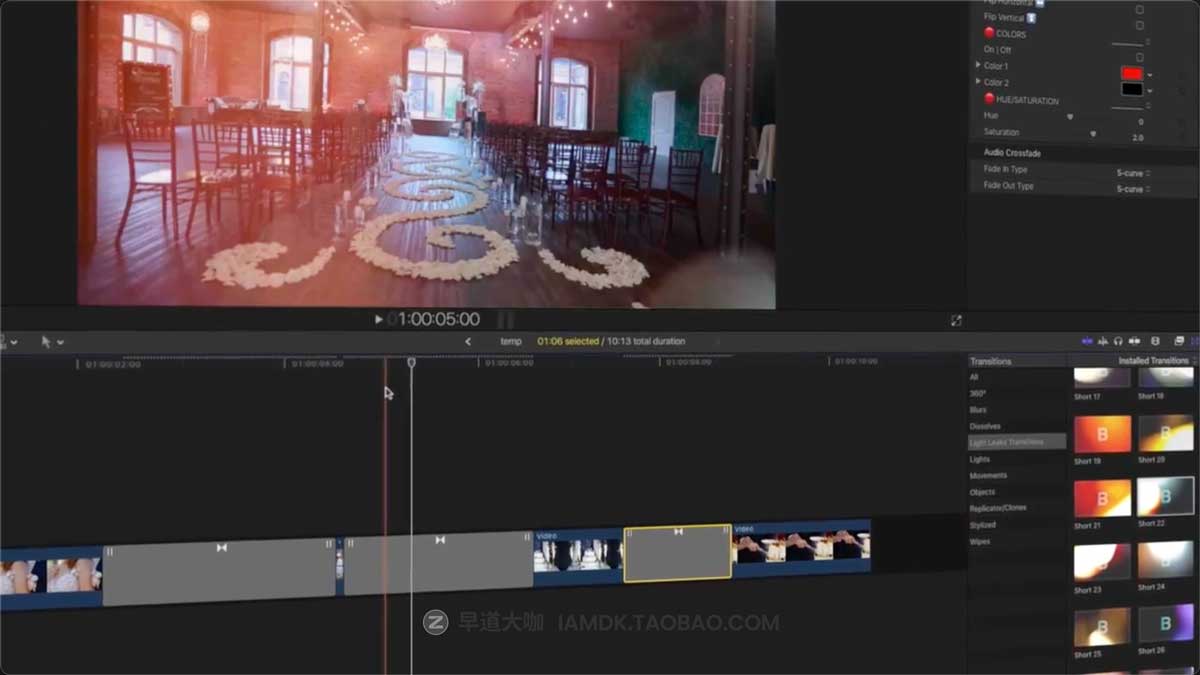Select the Replicator/Clones category
Viewport: 1200px width, 675px height.
pos(998,508)
